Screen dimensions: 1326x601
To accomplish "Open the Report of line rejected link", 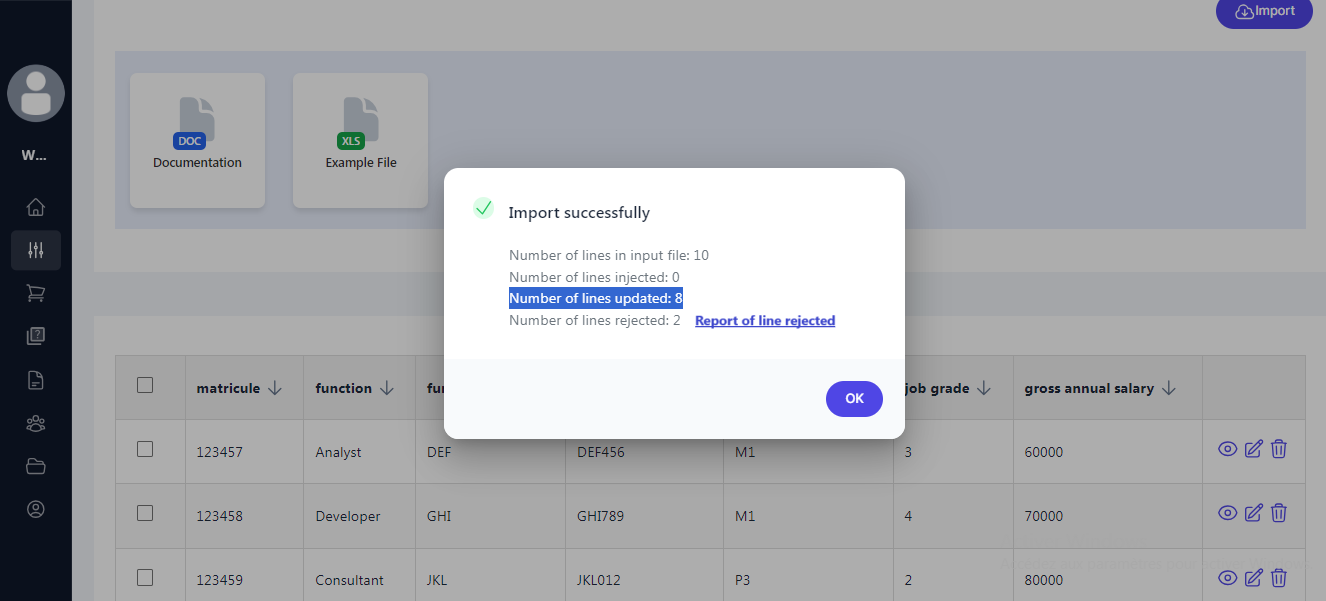I will click(765, 321).
